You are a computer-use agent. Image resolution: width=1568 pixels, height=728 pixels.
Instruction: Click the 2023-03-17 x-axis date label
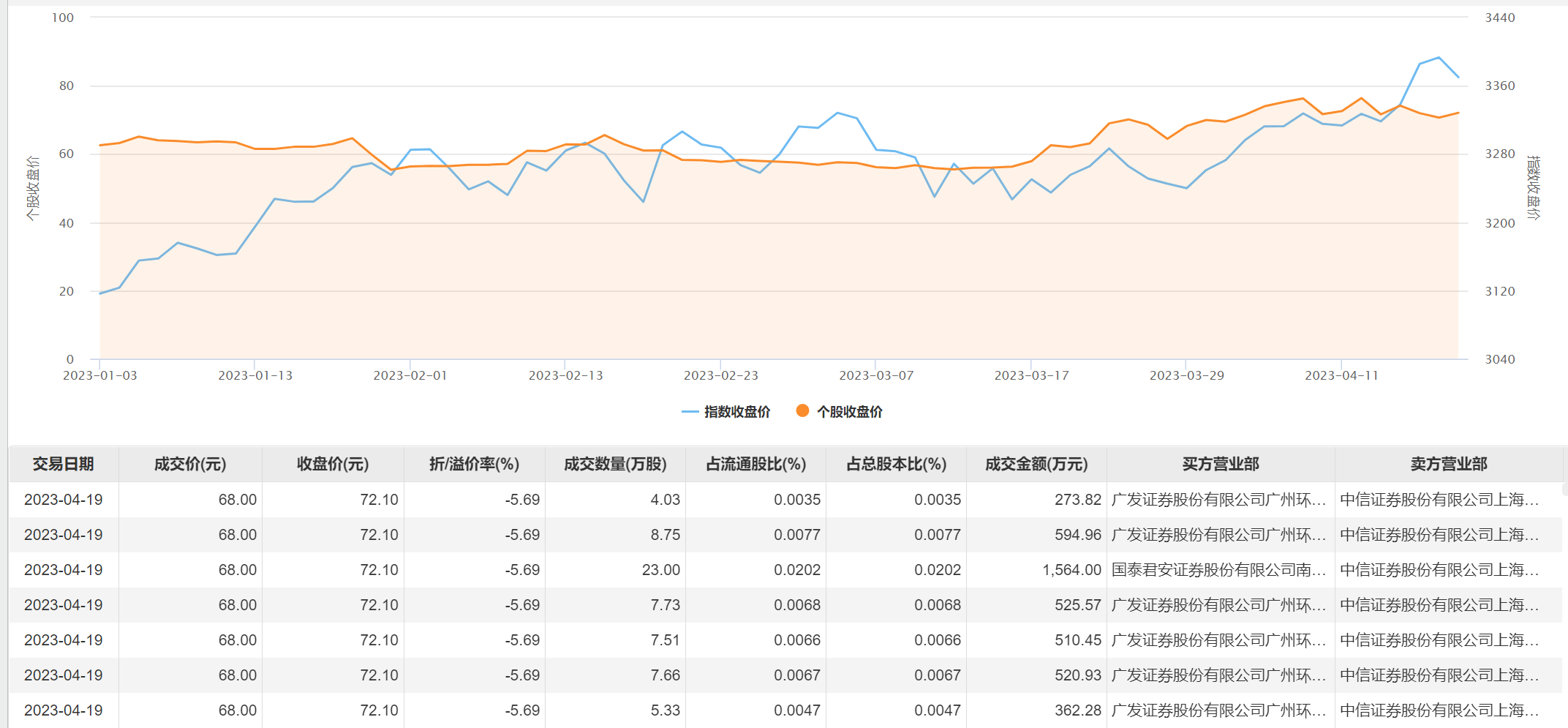click(x=1032, y=376)
